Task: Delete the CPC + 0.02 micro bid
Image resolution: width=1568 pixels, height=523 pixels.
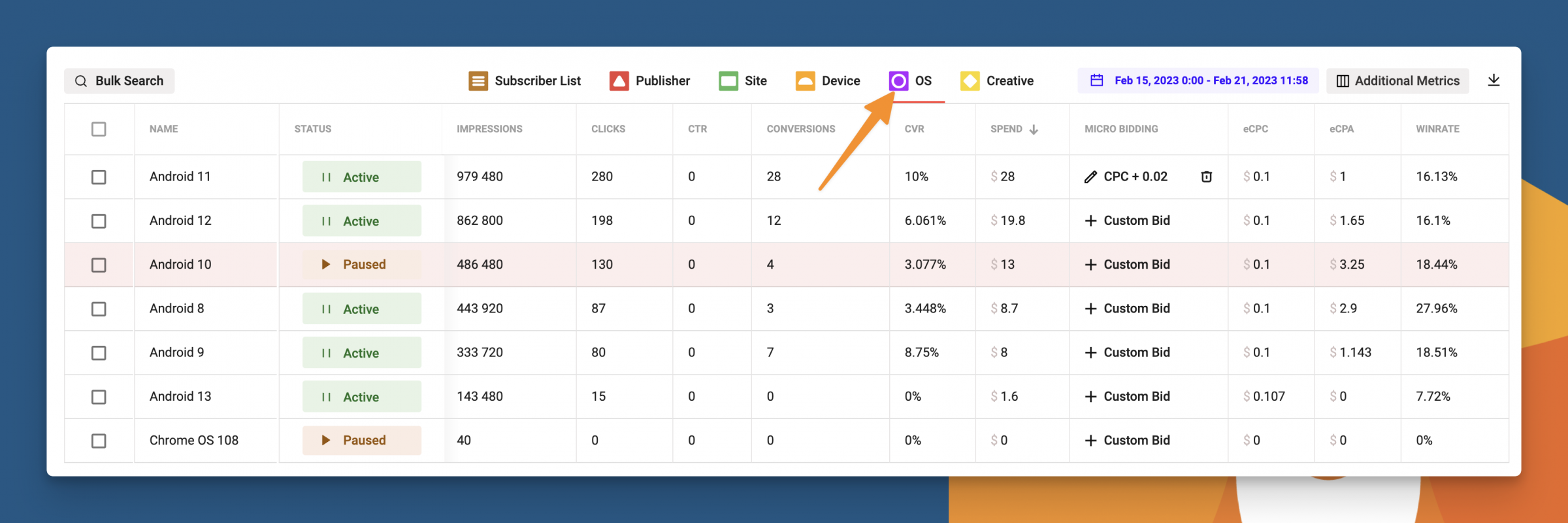Action: pos(1206,177)
